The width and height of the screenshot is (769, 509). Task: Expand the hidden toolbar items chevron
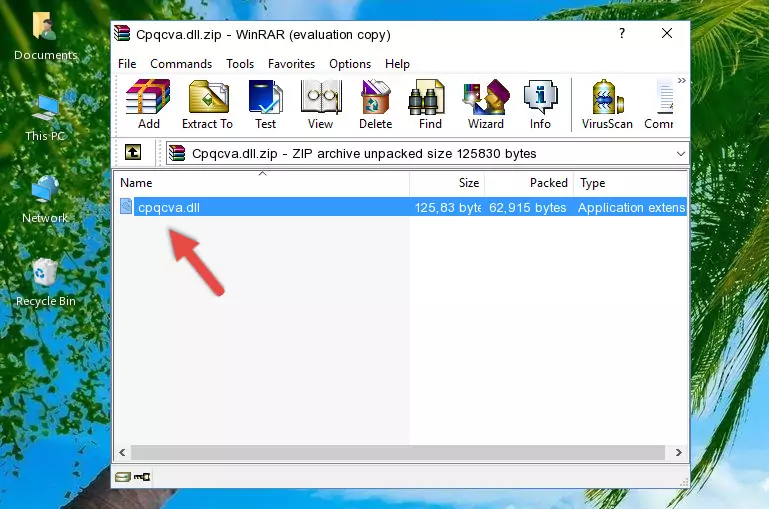click(682, 80)
